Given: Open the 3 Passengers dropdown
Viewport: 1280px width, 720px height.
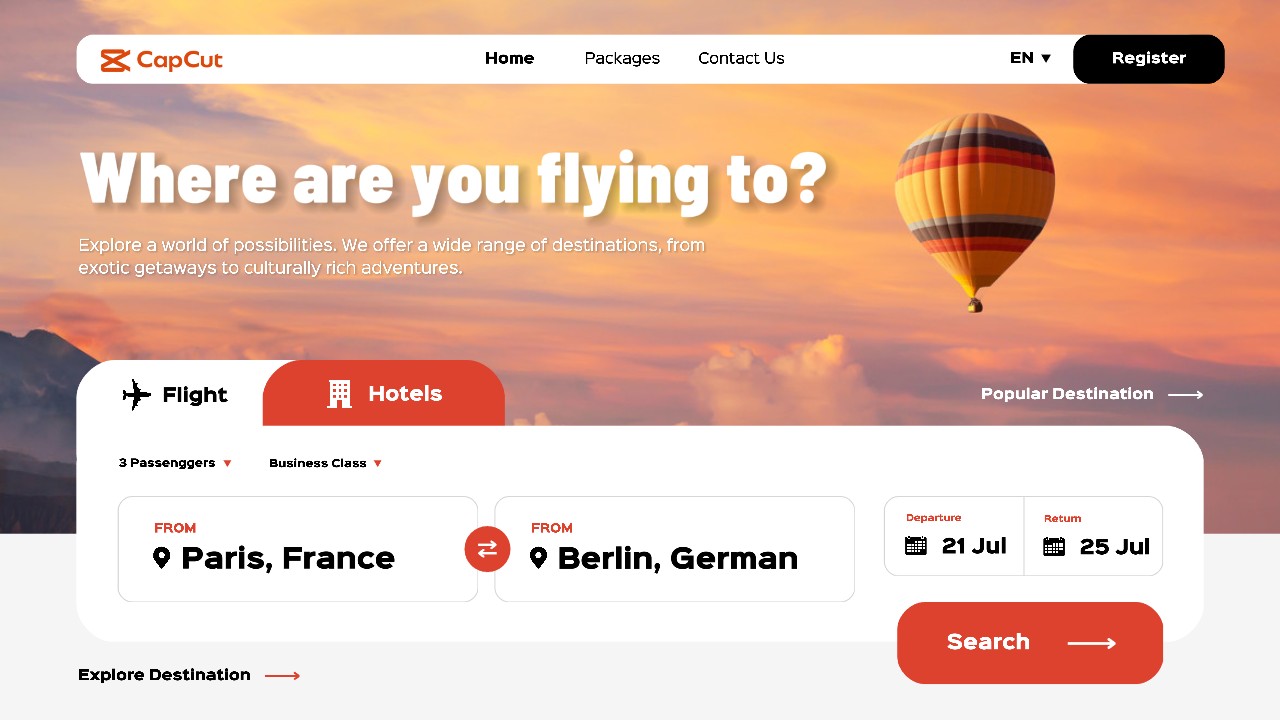Looking at the screenshot, I should click(x=175, y=463).
